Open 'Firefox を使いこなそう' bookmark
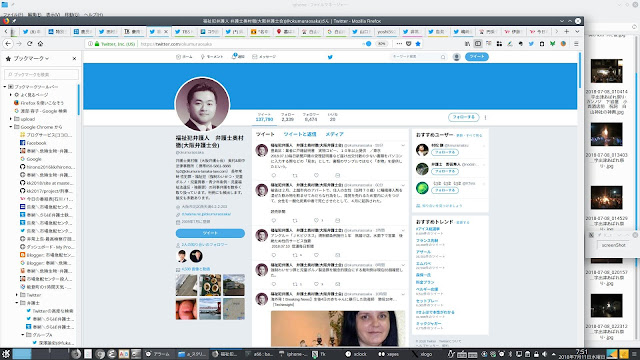The image size is (640, 360). (x=39, y=103)
